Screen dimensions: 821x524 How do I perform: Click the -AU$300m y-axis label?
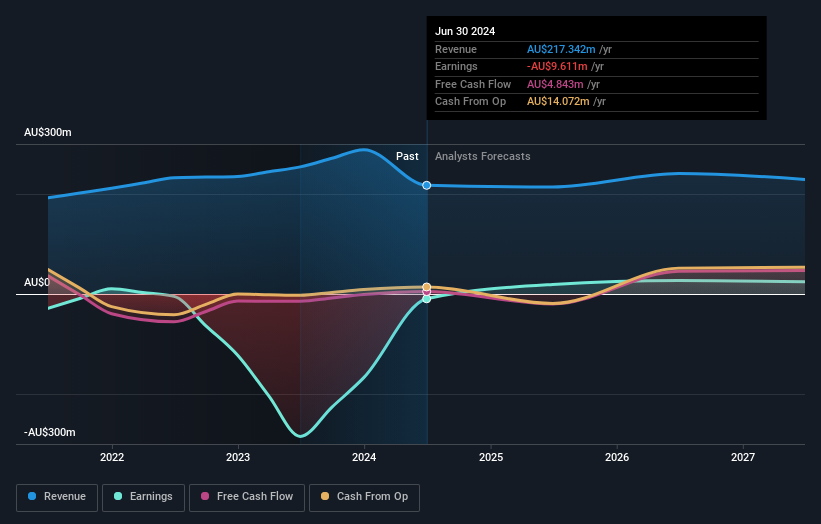50,432
